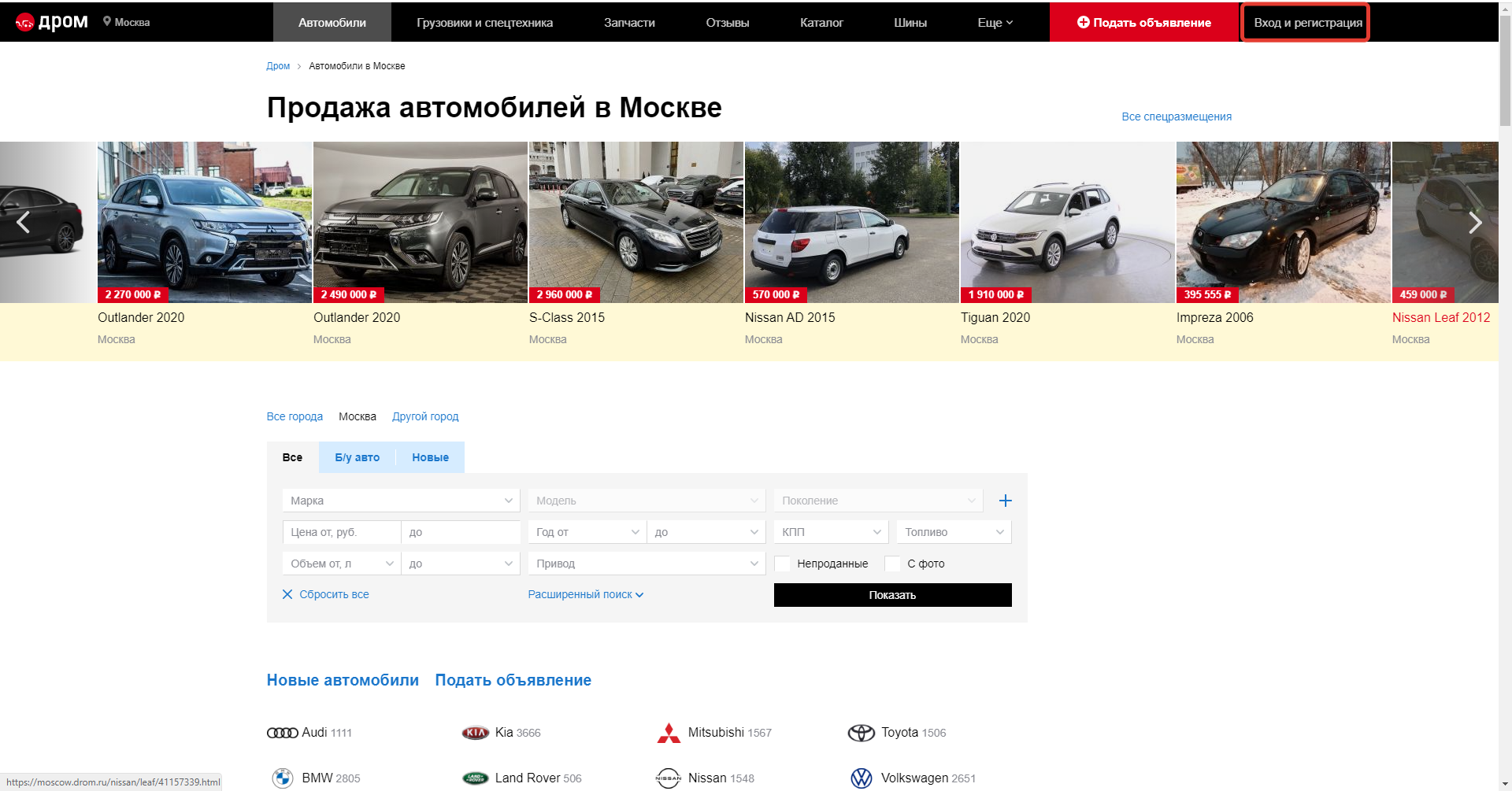Show next cars in carousel
The height and width of the screenshot is (791, 1512).
(x=1475, y=223)
